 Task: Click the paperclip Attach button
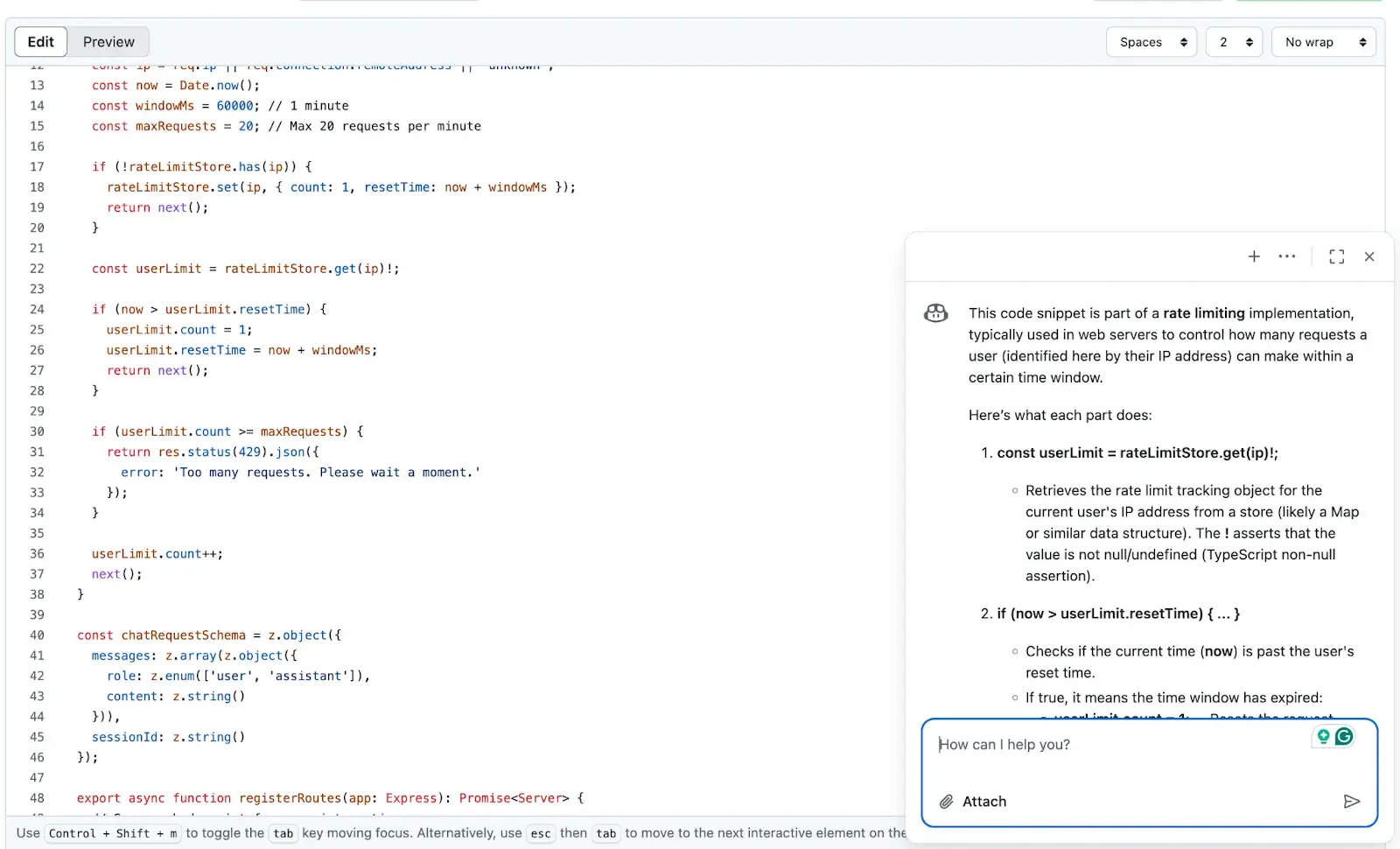(x=973, y=802)
